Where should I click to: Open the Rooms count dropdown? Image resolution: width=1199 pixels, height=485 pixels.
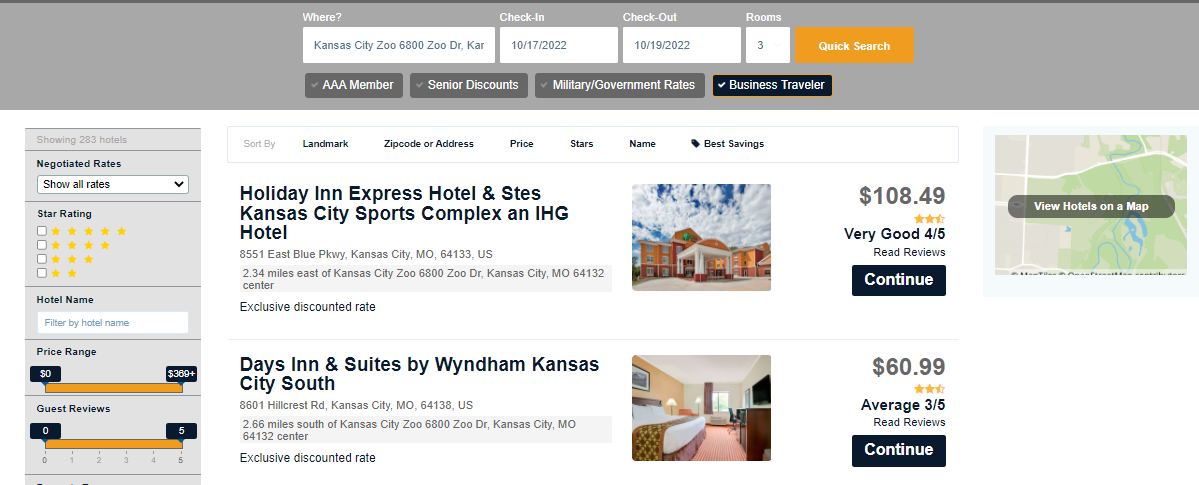coord(767,45)
